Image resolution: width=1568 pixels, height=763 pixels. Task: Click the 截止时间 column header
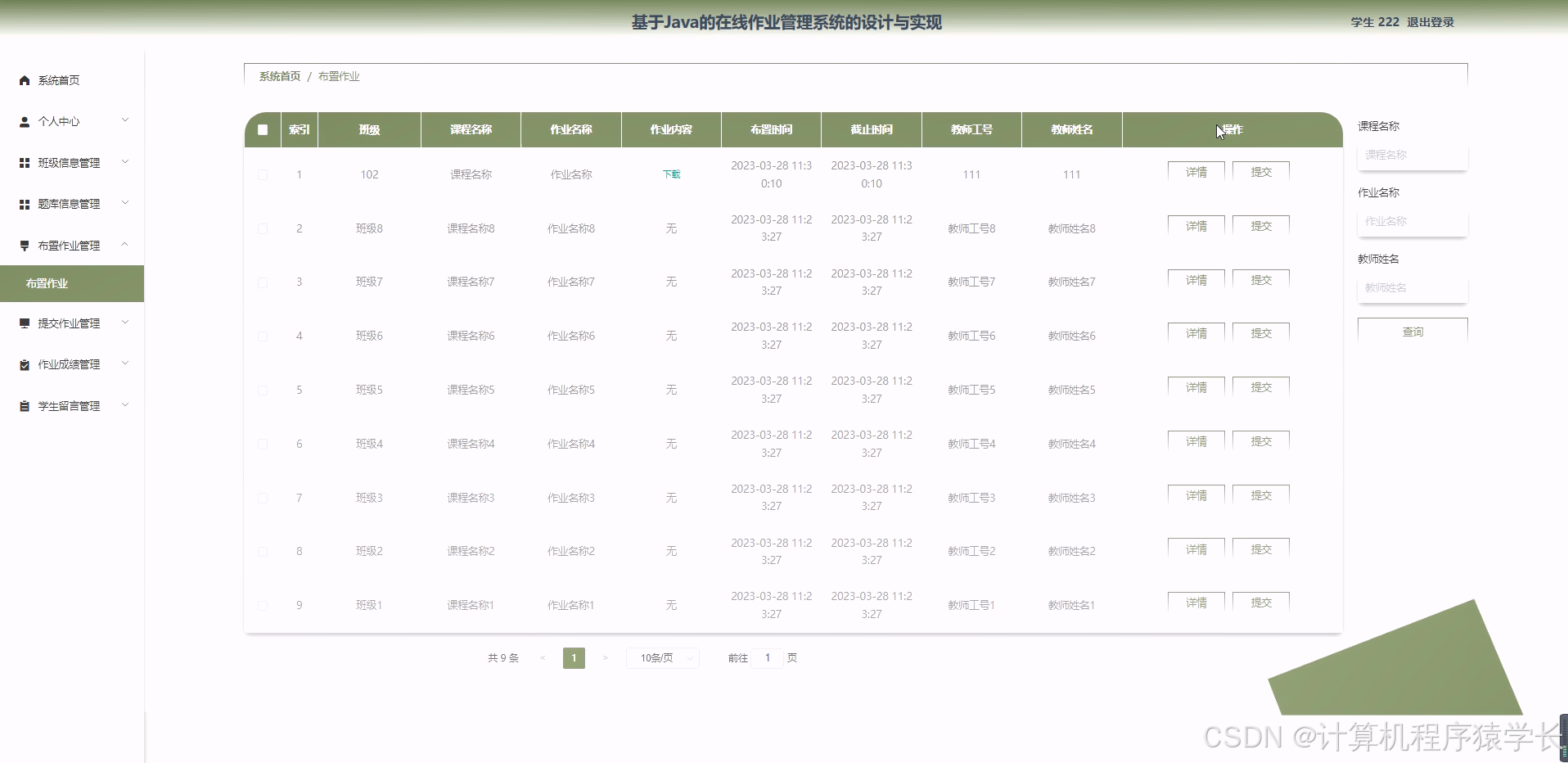872,129
